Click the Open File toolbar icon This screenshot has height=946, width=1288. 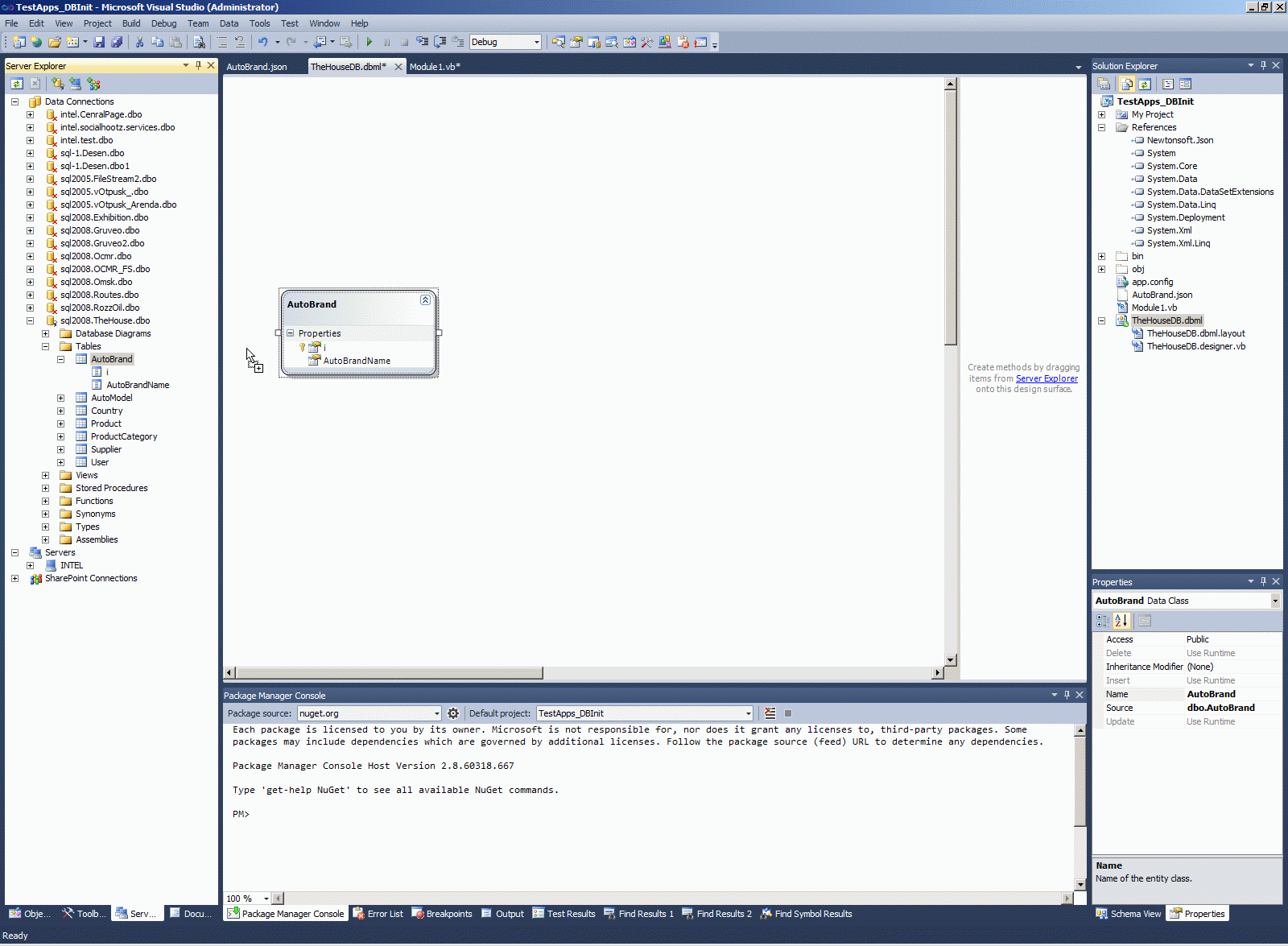[x=54, y=42]
